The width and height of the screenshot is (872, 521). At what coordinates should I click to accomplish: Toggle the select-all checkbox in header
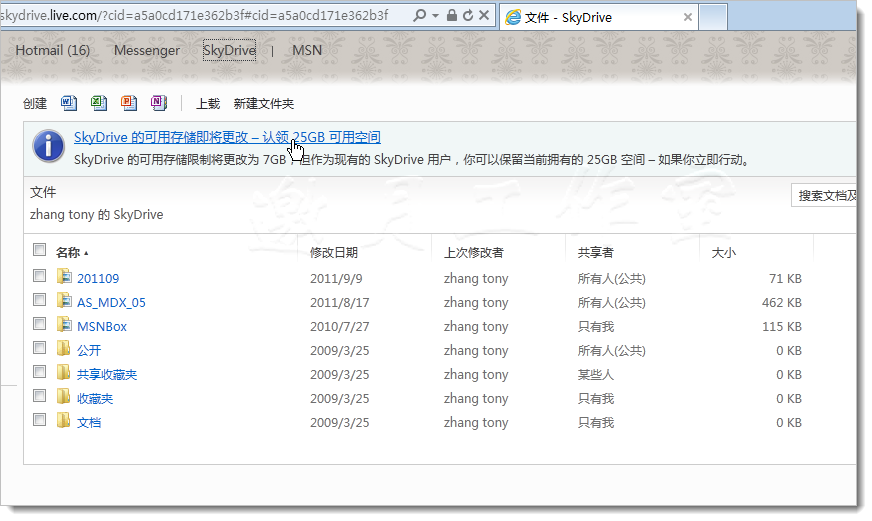[39, 250]
